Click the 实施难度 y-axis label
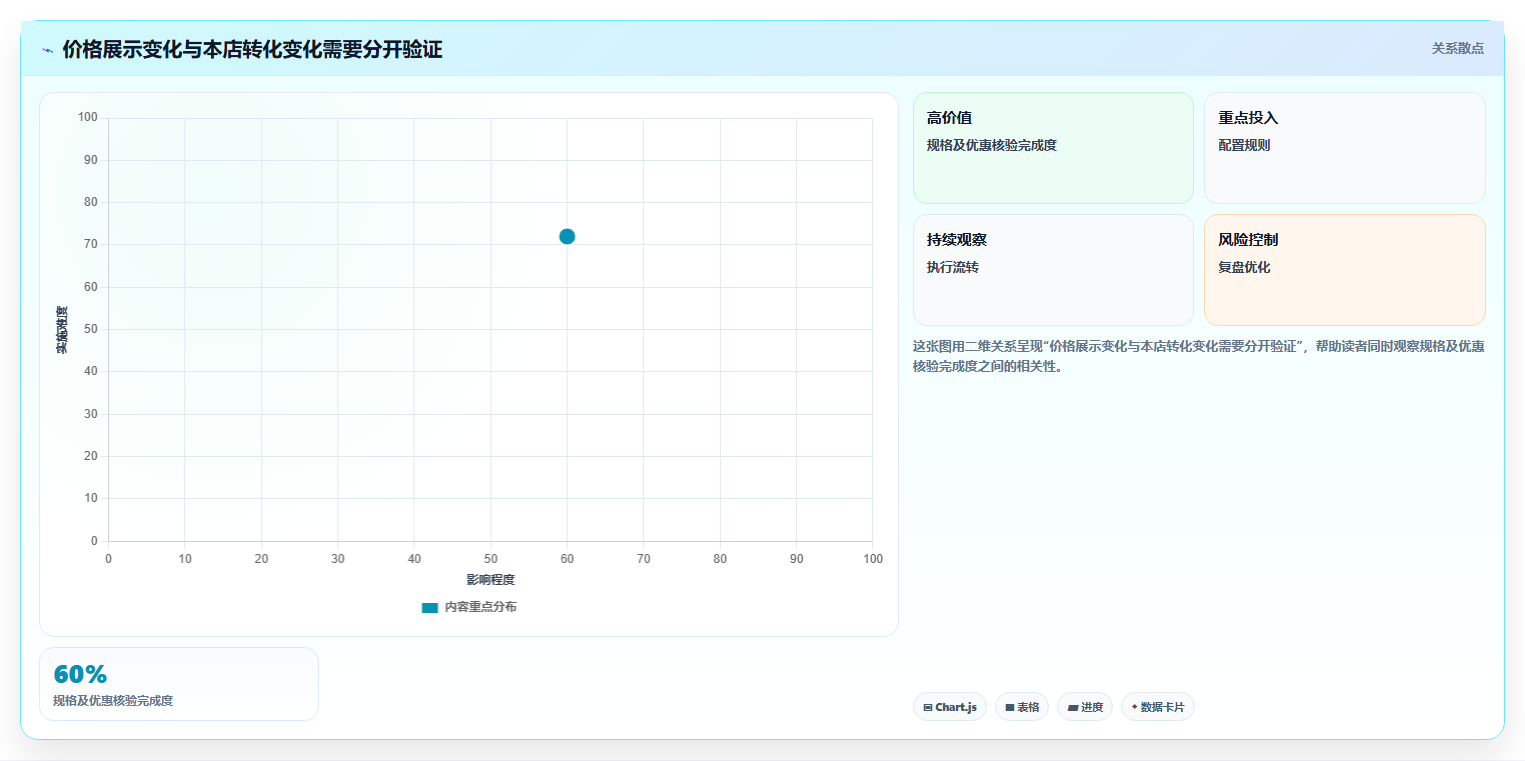Screen dimensions: 1525x761 (62, 330)
